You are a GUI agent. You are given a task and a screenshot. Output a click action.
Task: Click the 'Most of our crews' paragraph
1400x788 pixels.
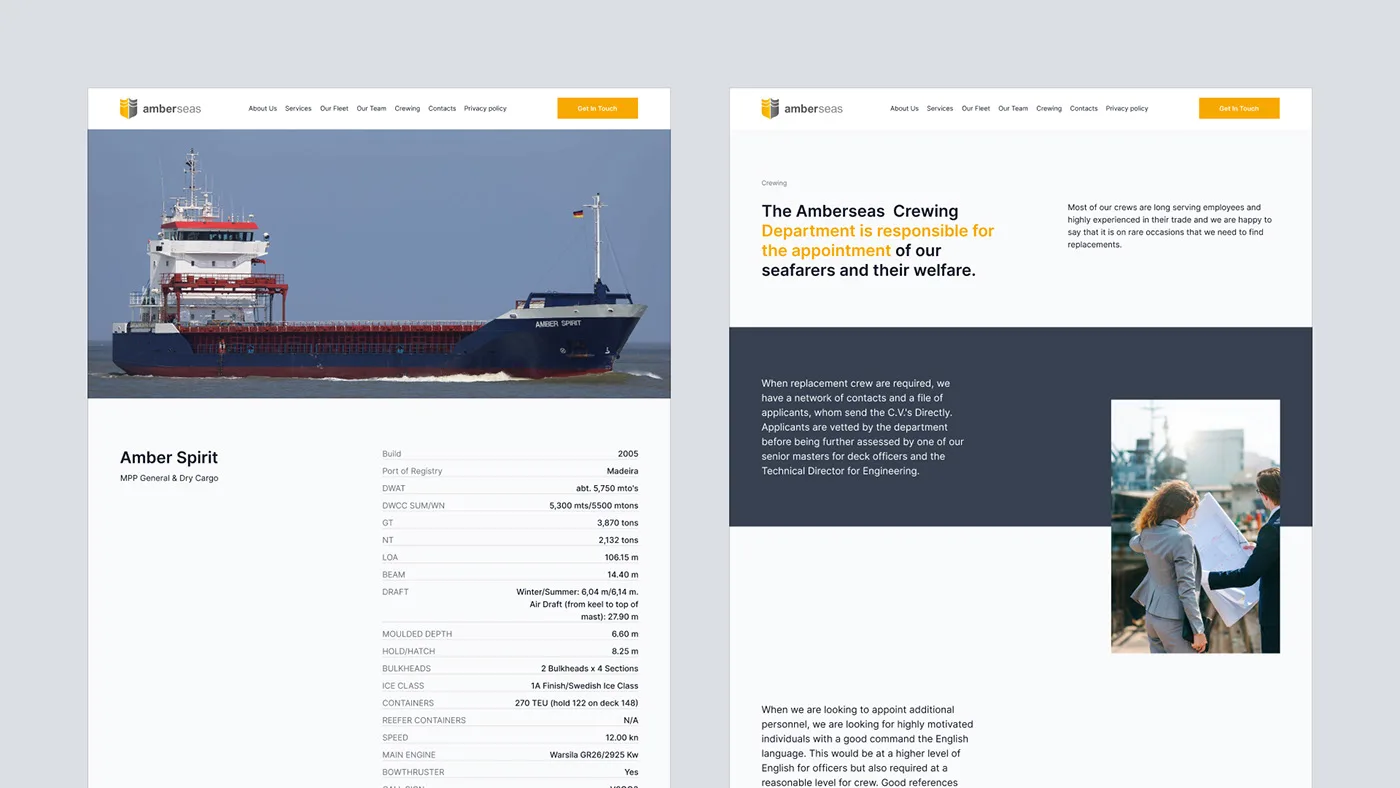pyautogui.click(x=1170, y=226)
